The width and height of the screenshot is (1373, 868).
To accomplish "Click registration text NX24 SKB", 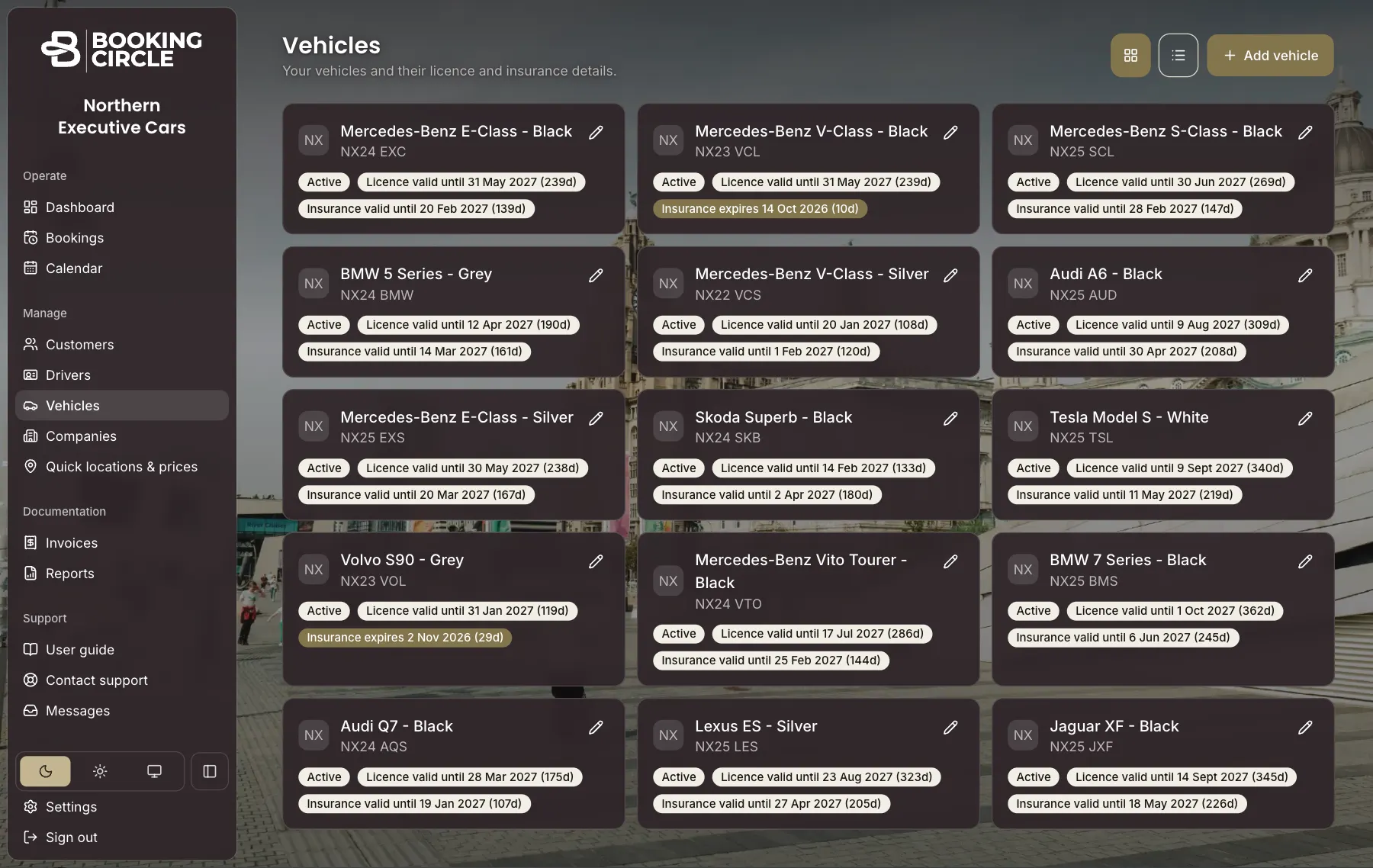I will [x=728, y=438].
